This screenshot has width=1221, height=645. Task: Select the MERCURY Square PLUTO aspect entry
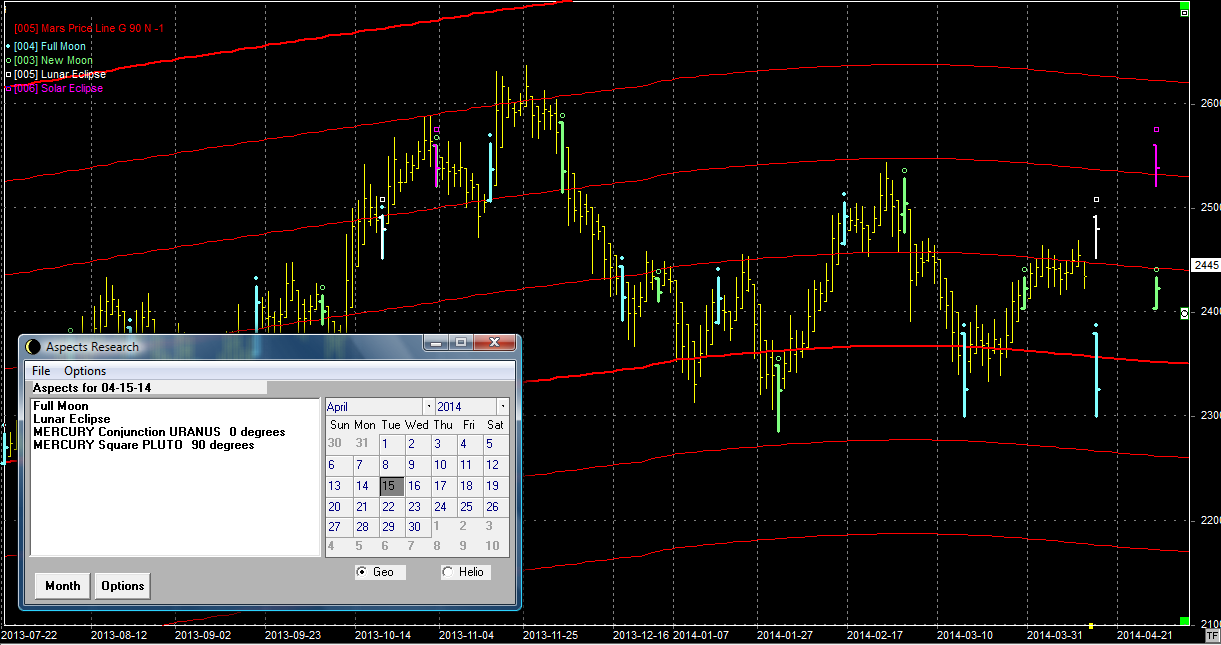click(143, 445)
